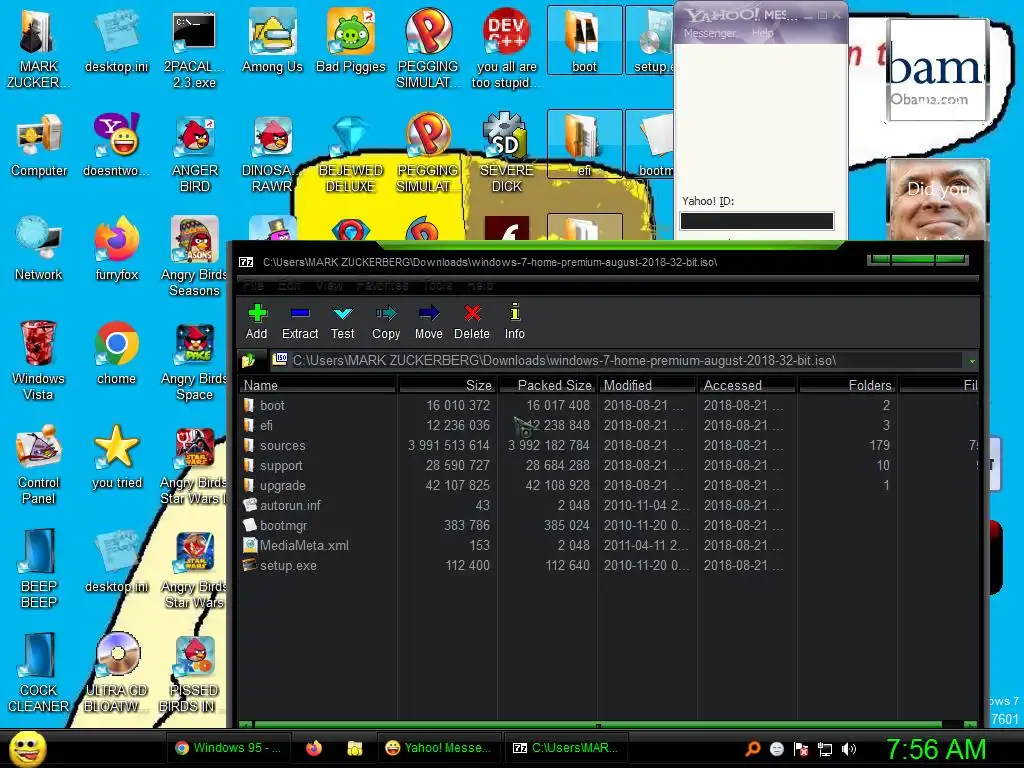The height and width of the screenshot is (768, 1024).
Task: Open the Help menu in Yahoo! Messenger
Action: (762, 33)
